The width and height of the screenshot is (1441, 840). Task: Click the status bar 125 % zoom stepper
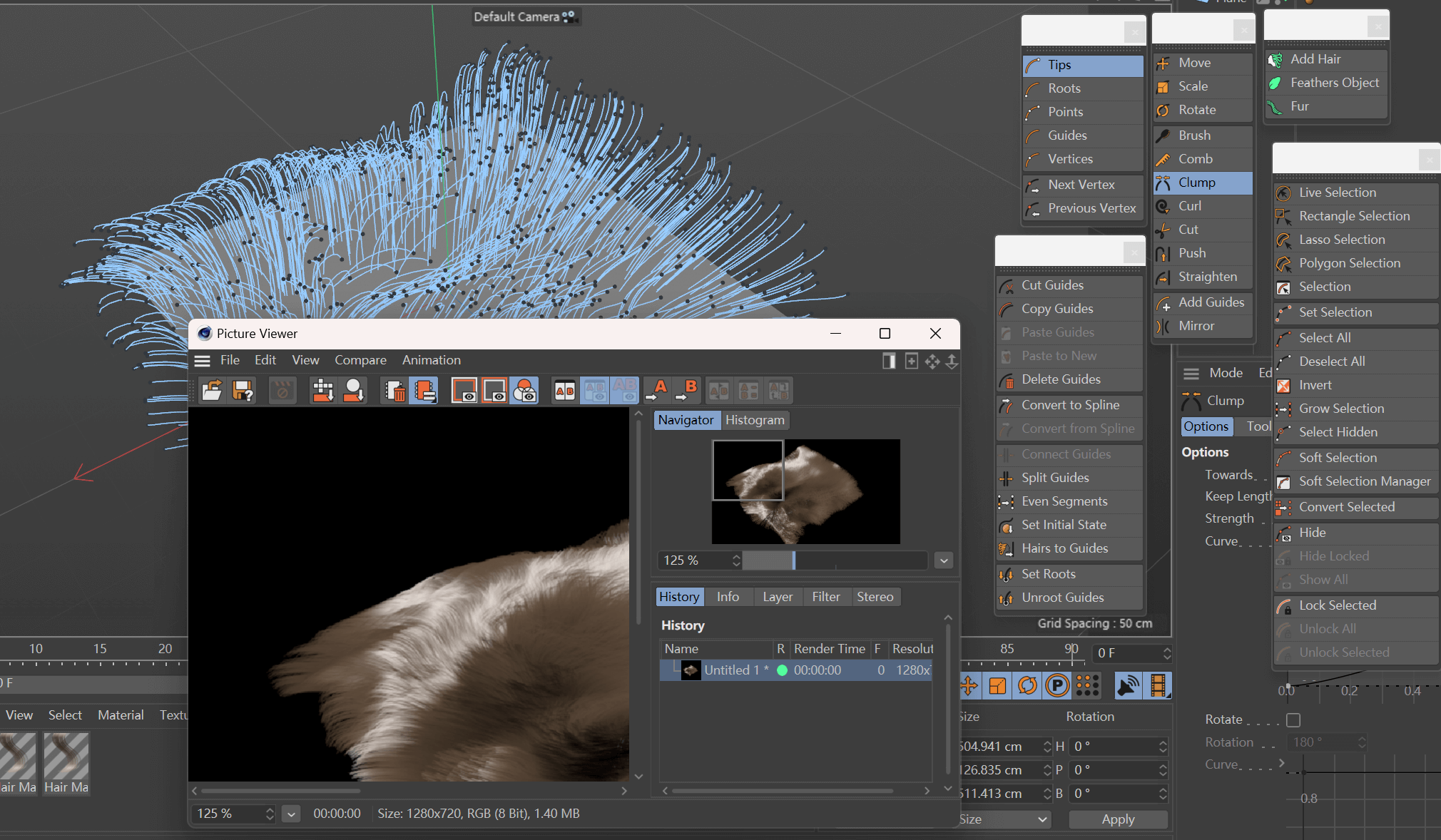click(270, 814)
